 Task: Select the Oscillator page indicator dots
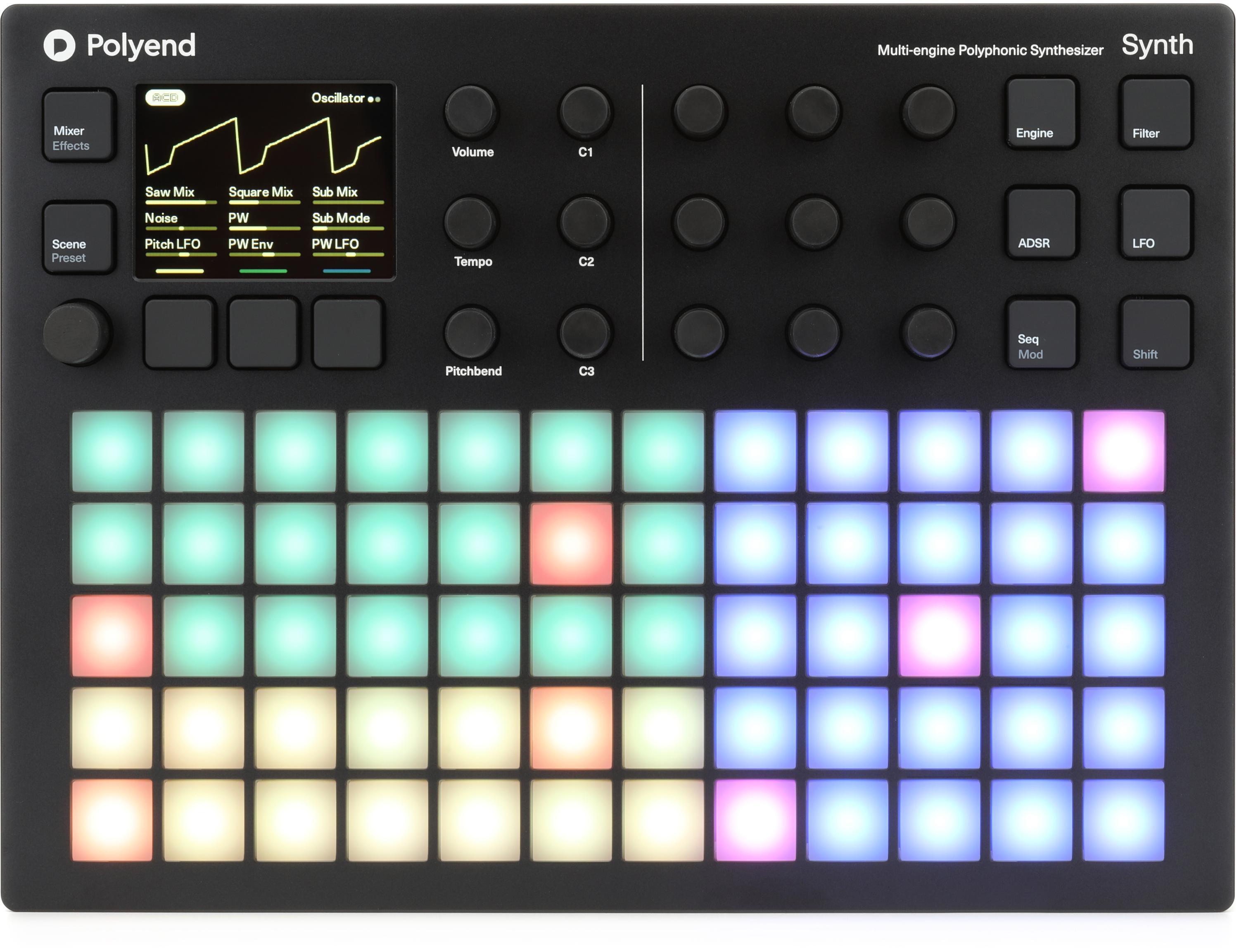pos(374,99)
